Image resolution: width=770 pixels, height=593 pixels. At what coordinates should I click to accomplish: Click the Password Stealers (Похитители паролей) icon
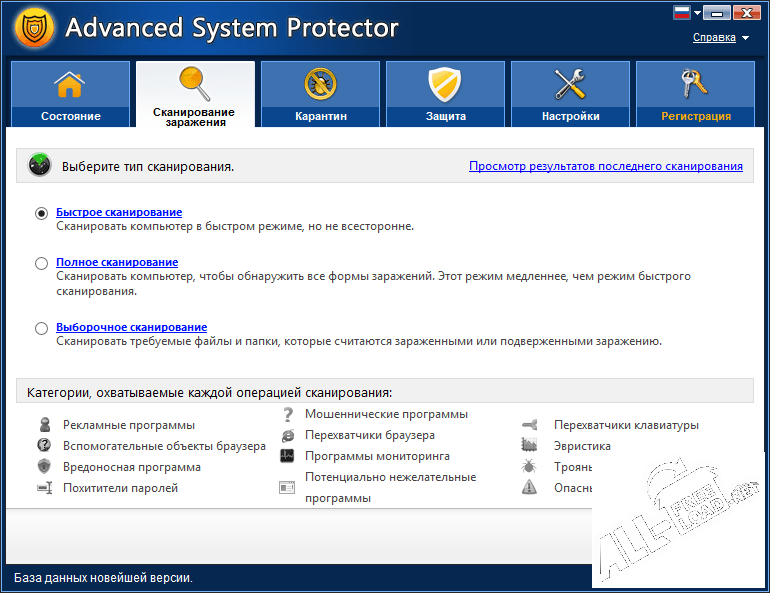click(x=44, y=488)
